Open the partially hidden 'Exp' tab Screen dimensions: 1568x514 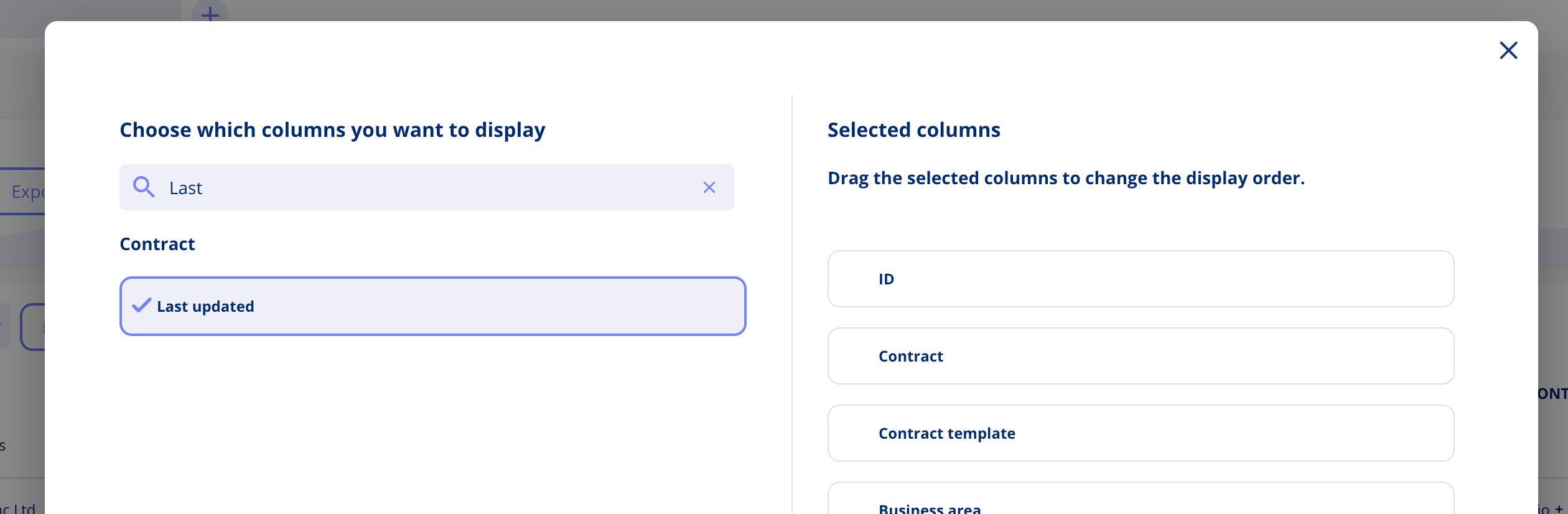25,192
